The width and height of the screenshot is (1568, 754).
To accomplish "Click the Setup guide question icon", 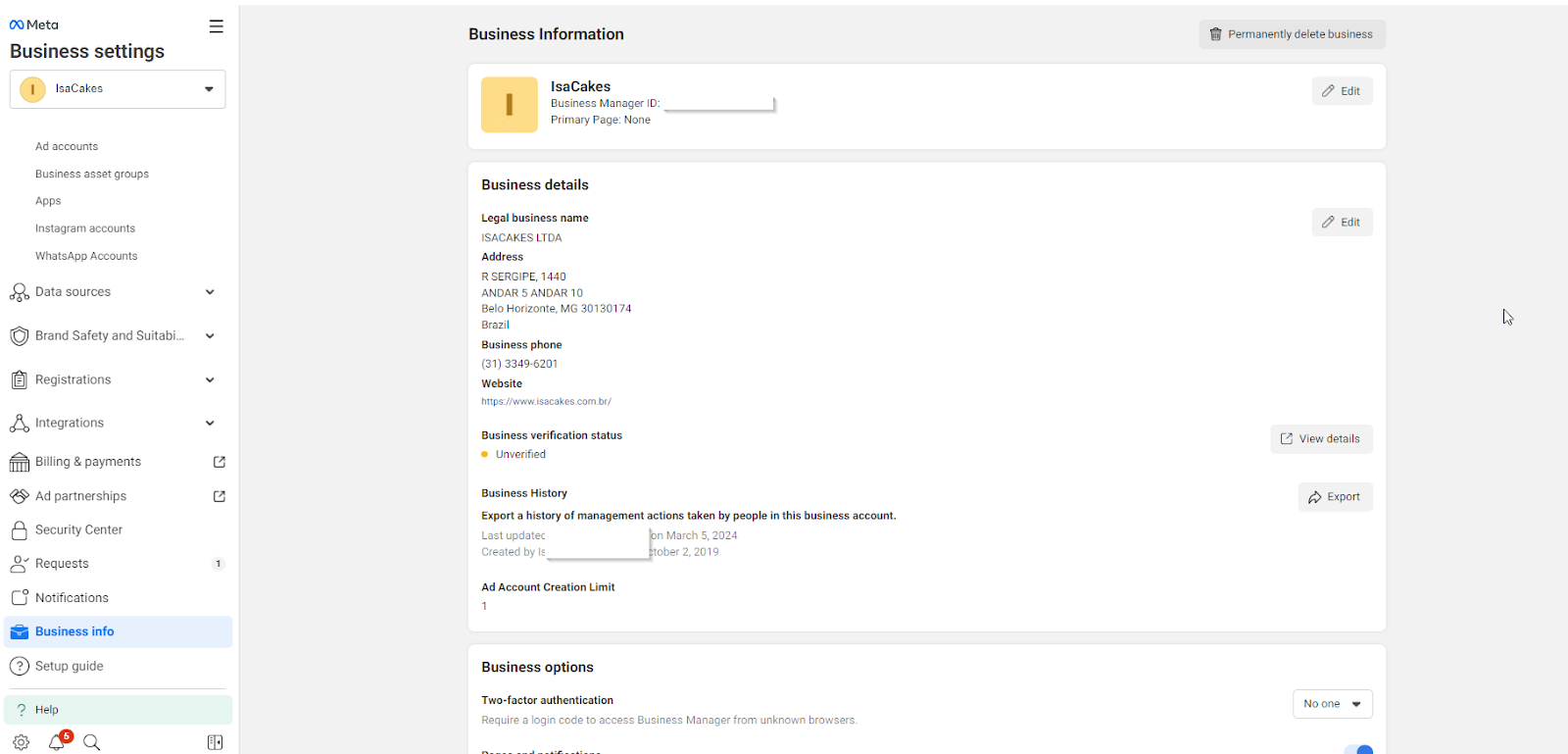I will pyautogui.click(x=19, y=667).
